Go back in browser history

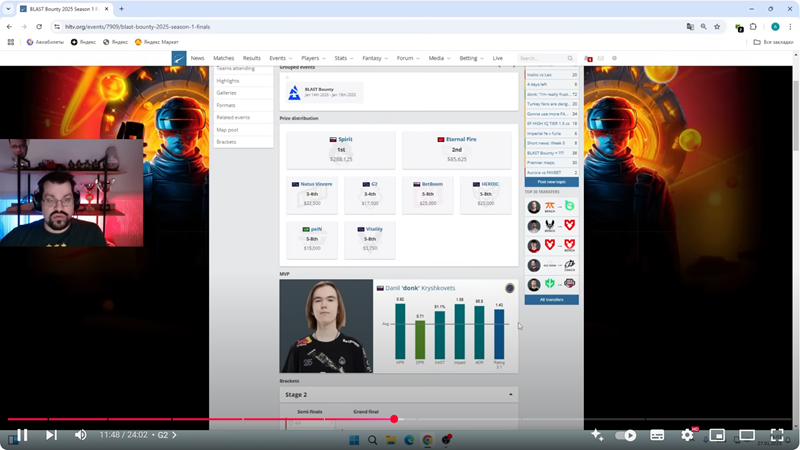click(x=9, y=27)
